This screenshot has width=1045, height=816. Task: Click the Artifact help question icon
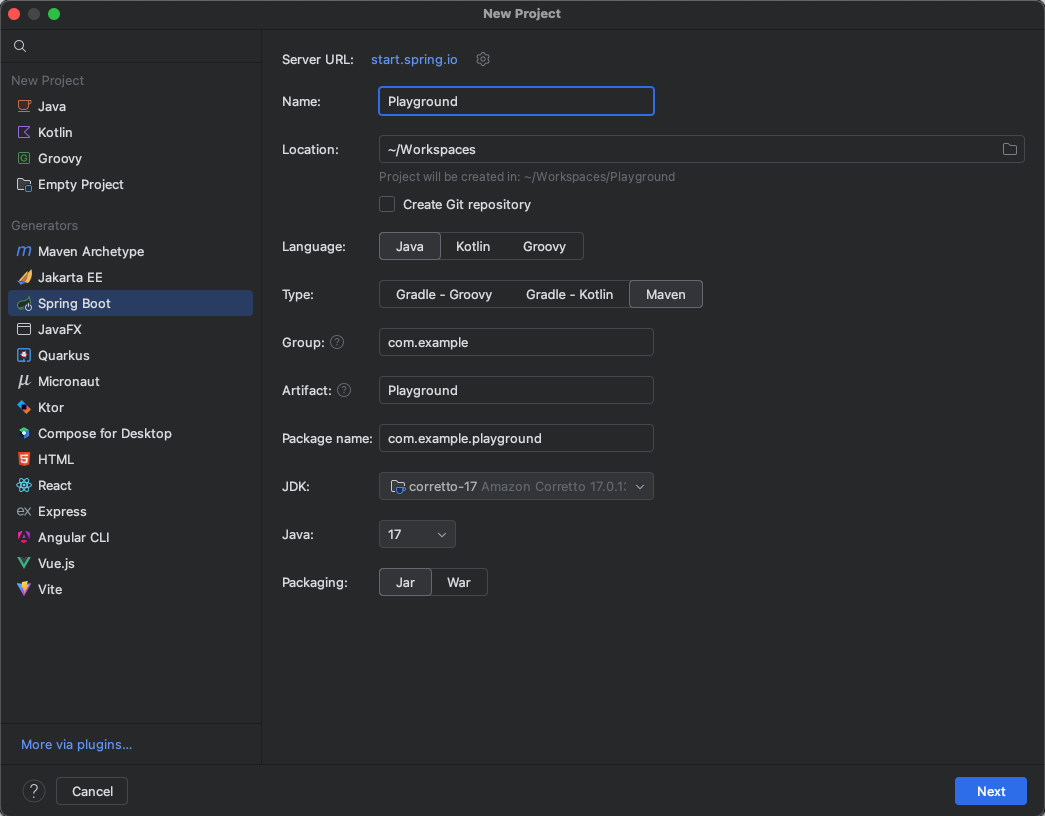(344, 390)
